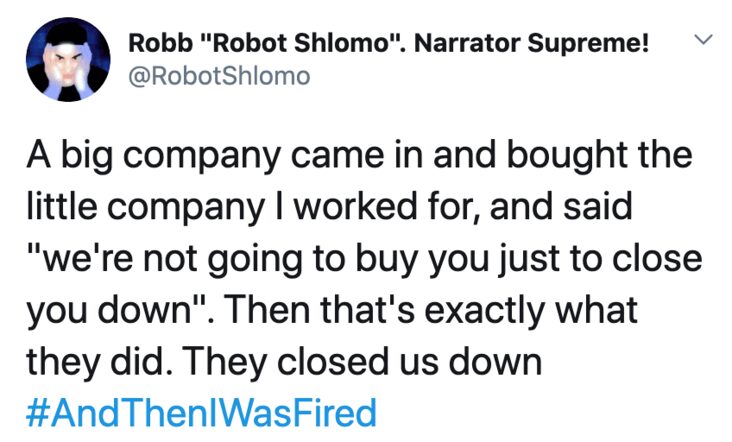
Task: Click the phrase "you down" in the tweet
Action: pyautogui.click(x=109, y=311)
